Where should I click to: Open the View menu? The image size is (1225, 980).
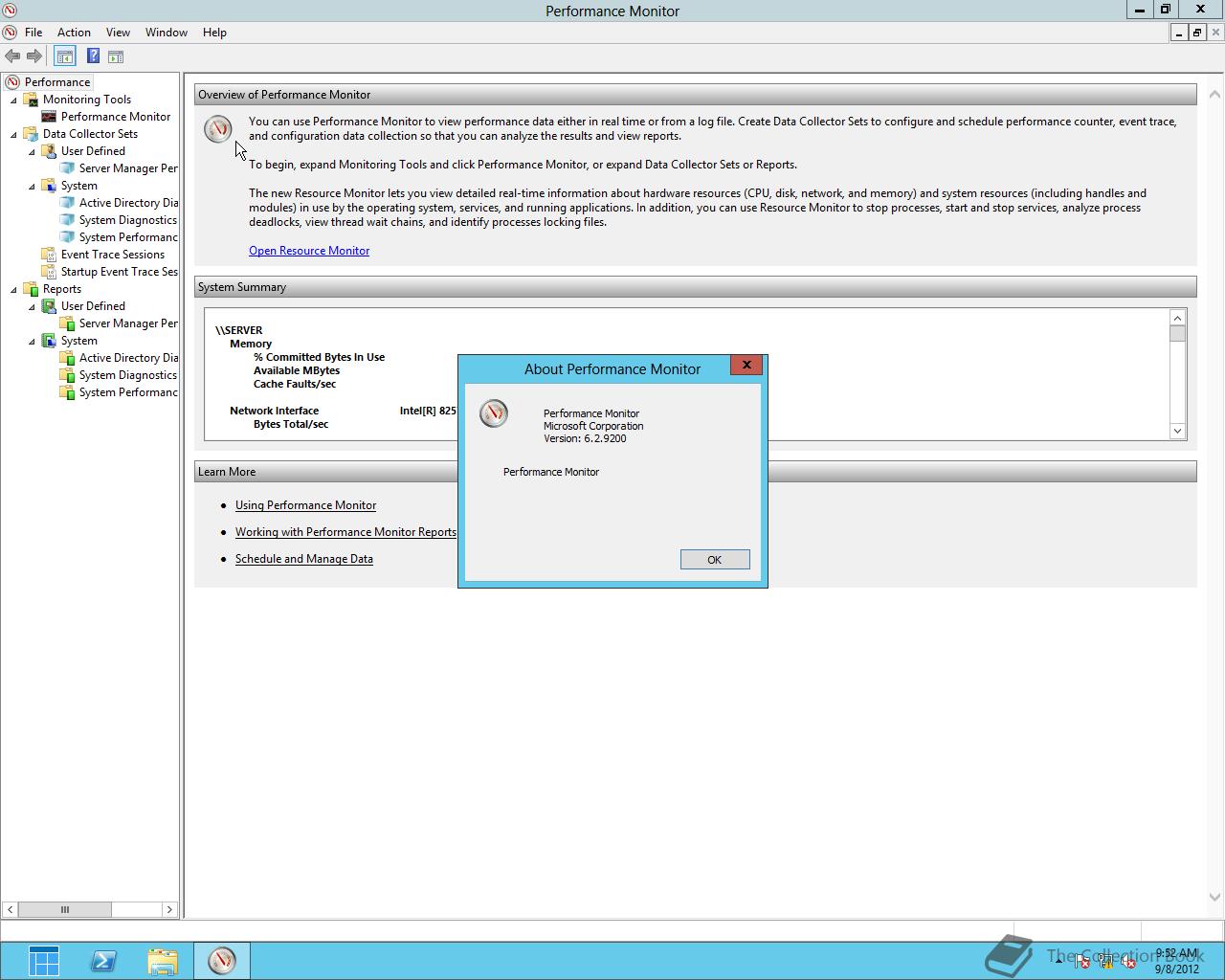coord(118,33)
